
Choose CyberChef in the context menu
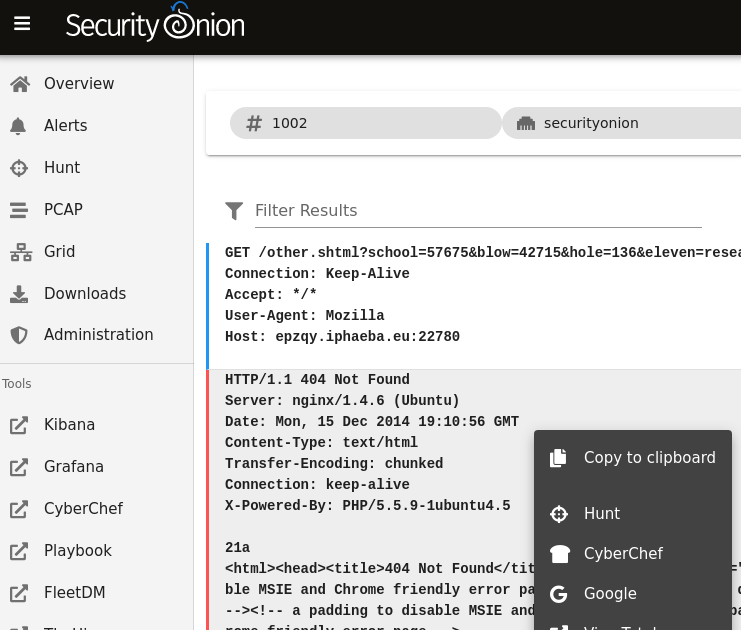[633, 554]
